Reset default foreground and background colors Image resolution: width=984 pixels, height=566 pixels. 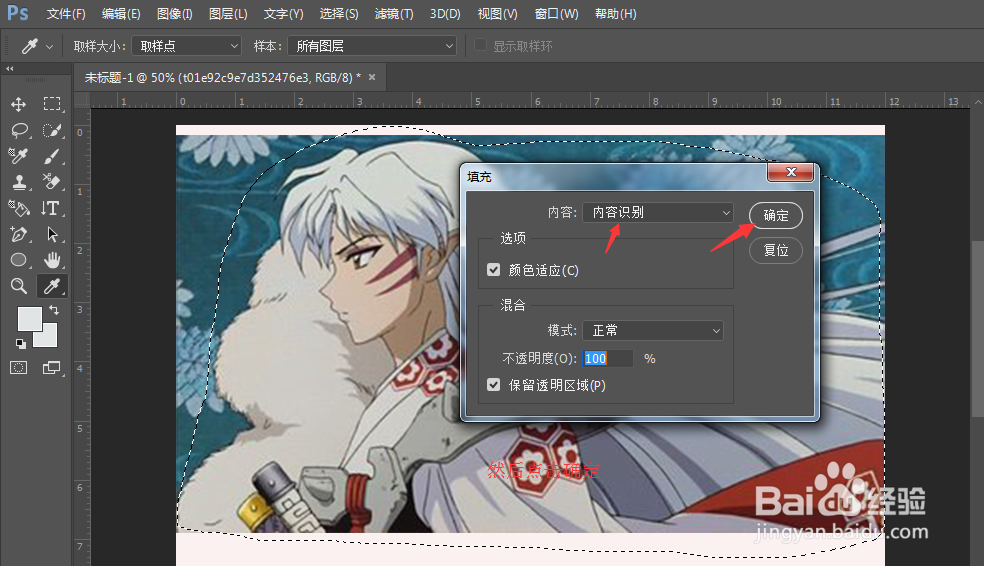(21, 343)
